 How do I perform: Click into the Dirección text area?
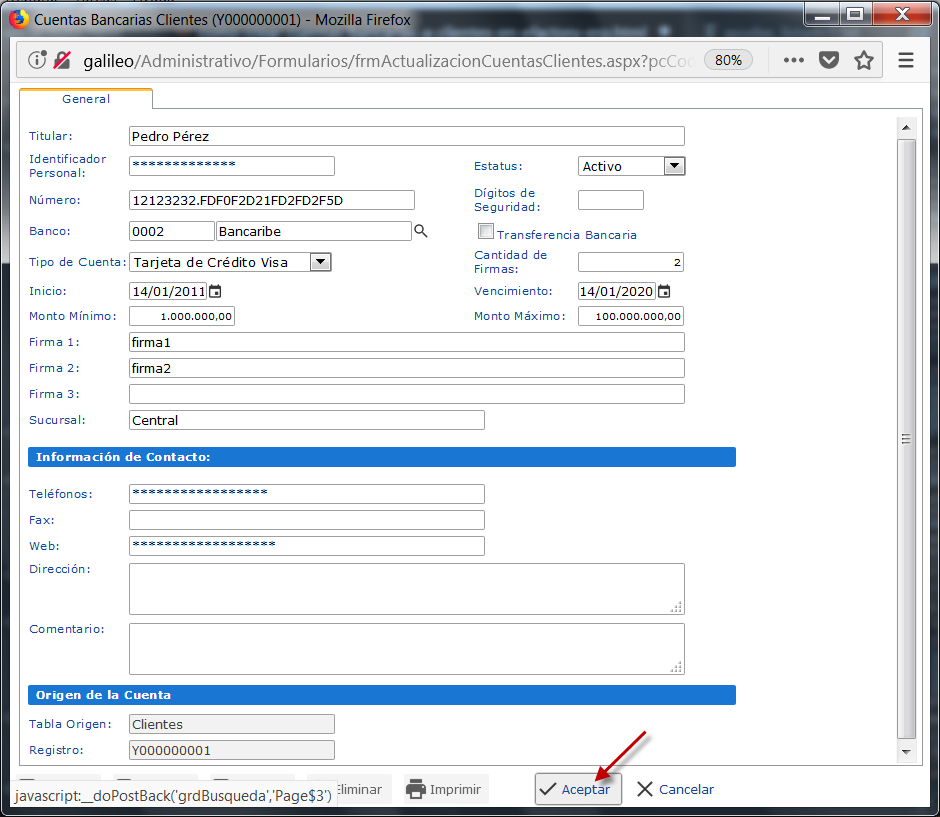[x=406, y=588]
